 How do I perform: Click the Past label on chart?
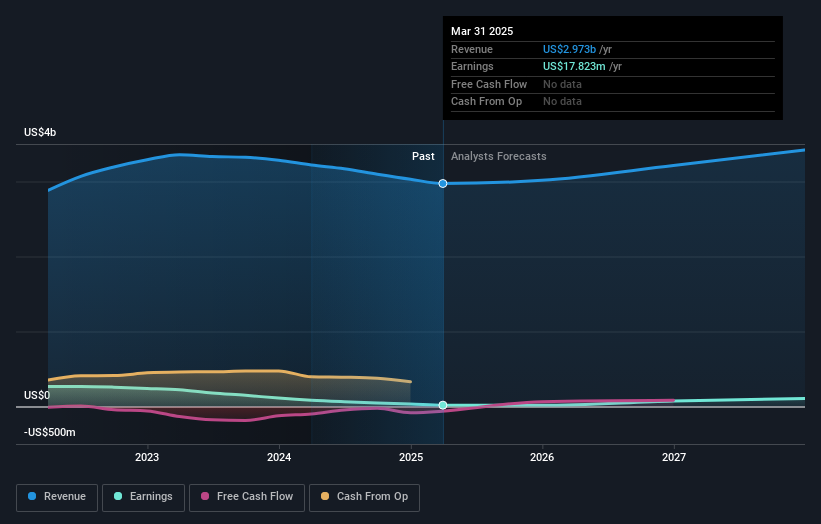pyautogui.click(x=423, y=156)
